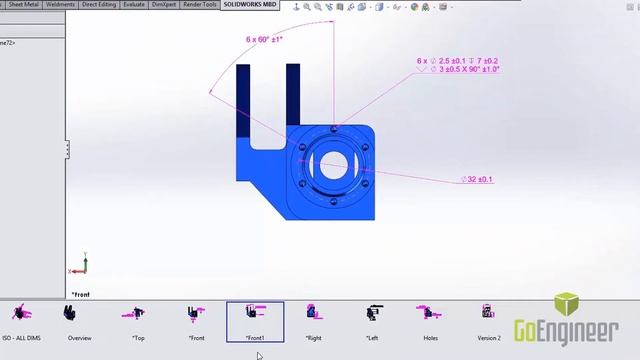Switch to the DimXpert tab
Image resolution: width=640 pixels, height=360 pixels.
coord(164,4)
